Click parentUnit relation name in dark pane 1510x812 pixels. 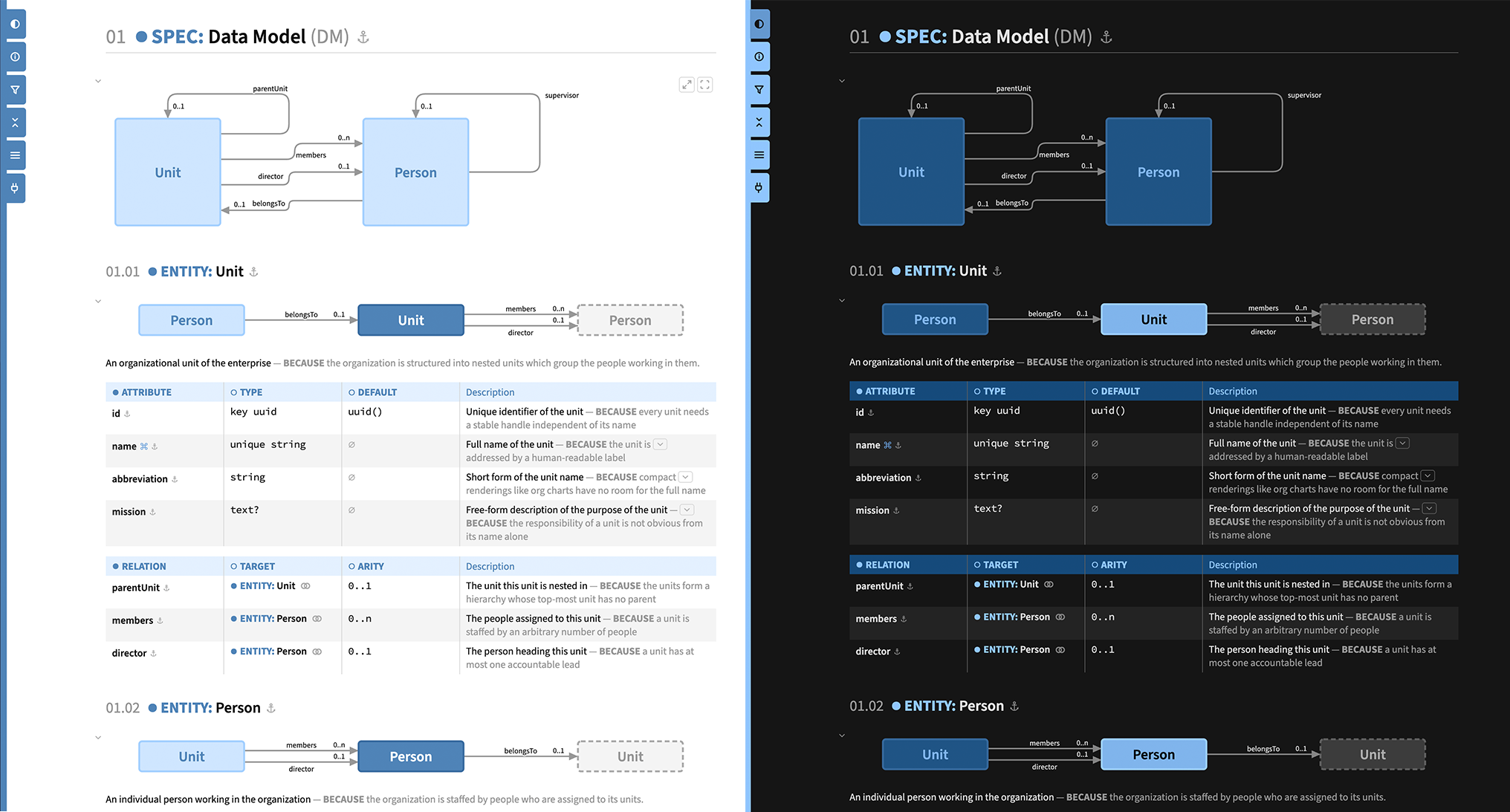[880, 586]
